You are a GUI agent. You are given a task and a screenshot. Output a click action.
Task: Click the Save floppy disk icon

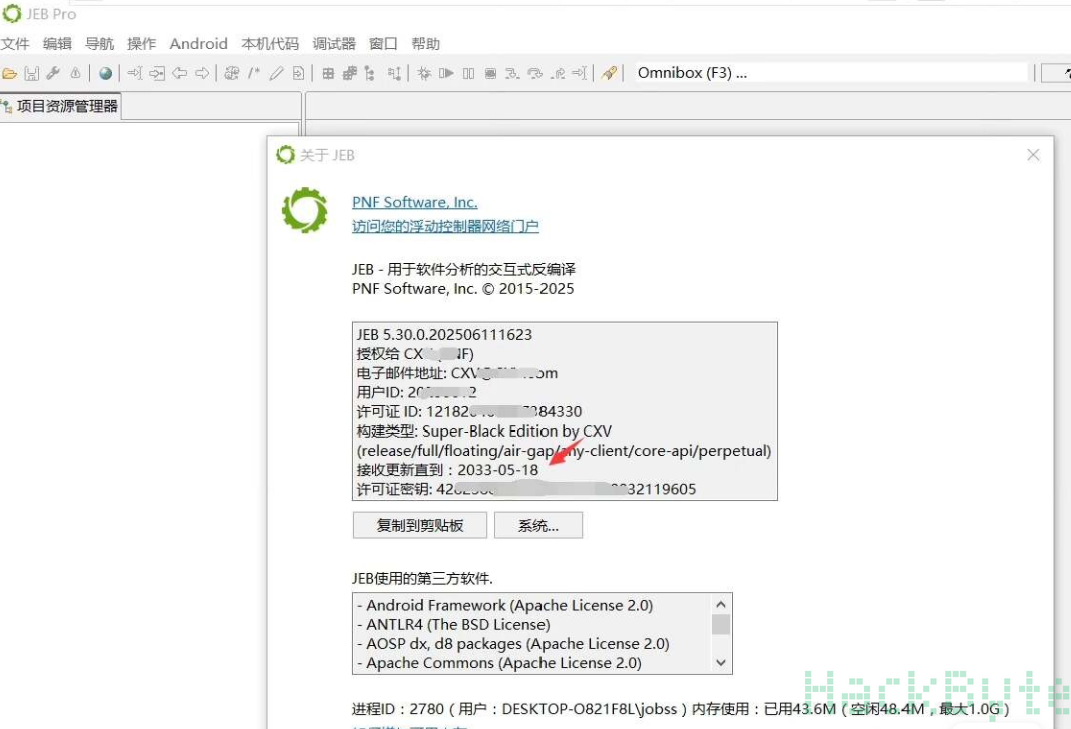click(31, 73)
